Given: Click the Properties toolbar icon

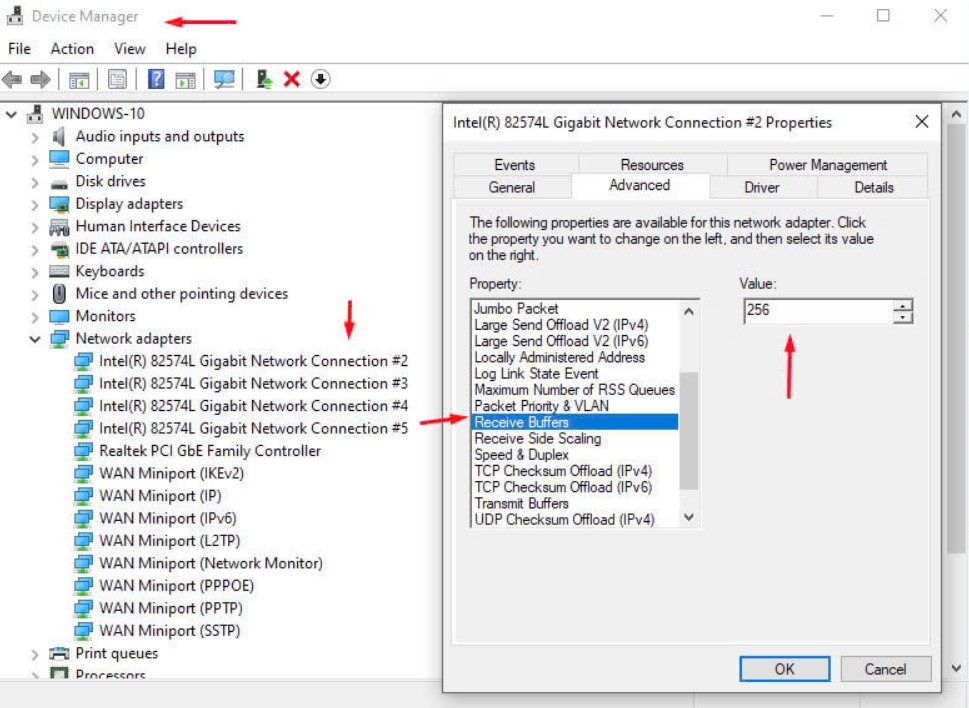Looking at the screenshot, I should (x=117, y=79).
